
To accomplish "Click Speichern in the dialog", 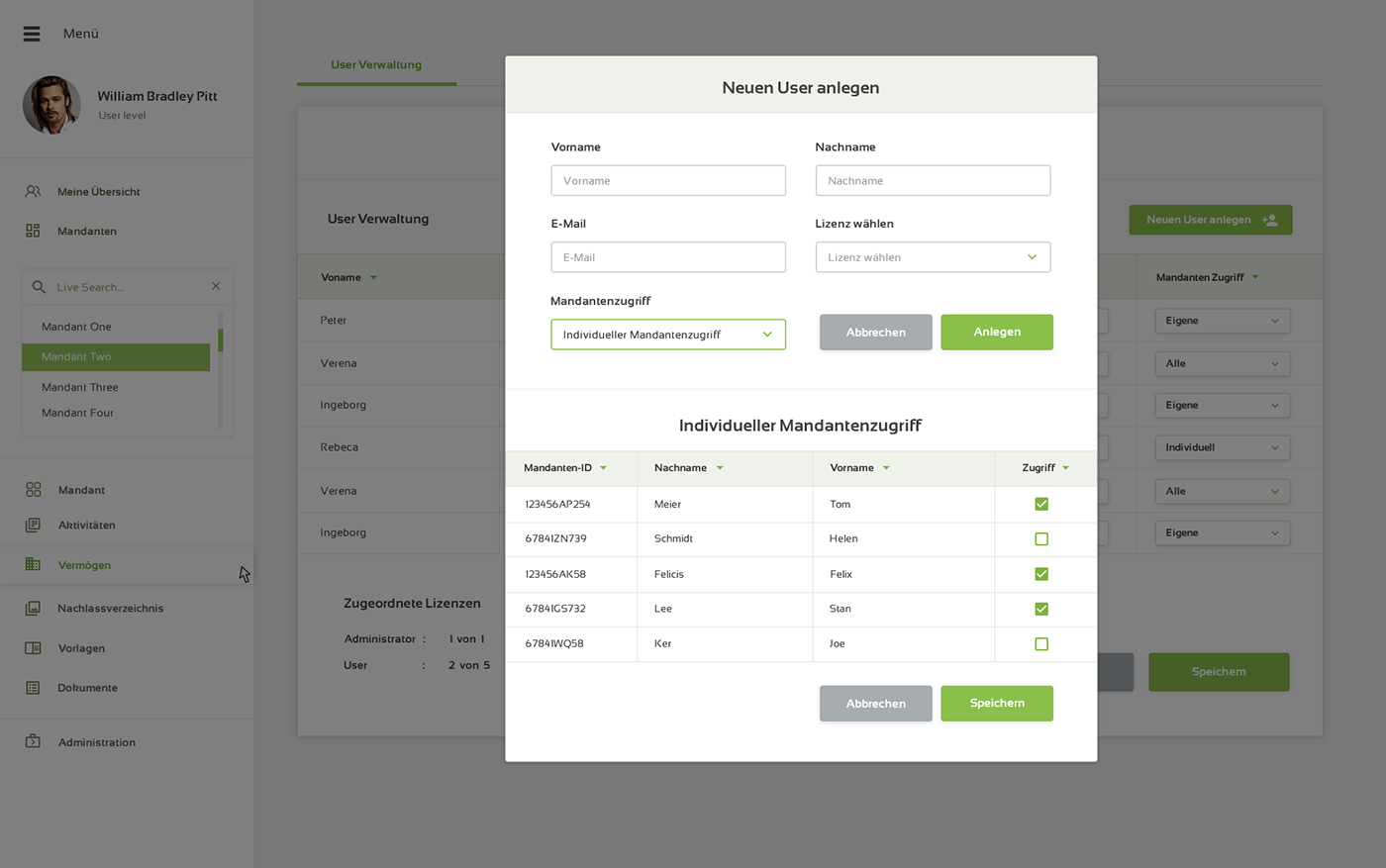I will click(x=996, y=704).
